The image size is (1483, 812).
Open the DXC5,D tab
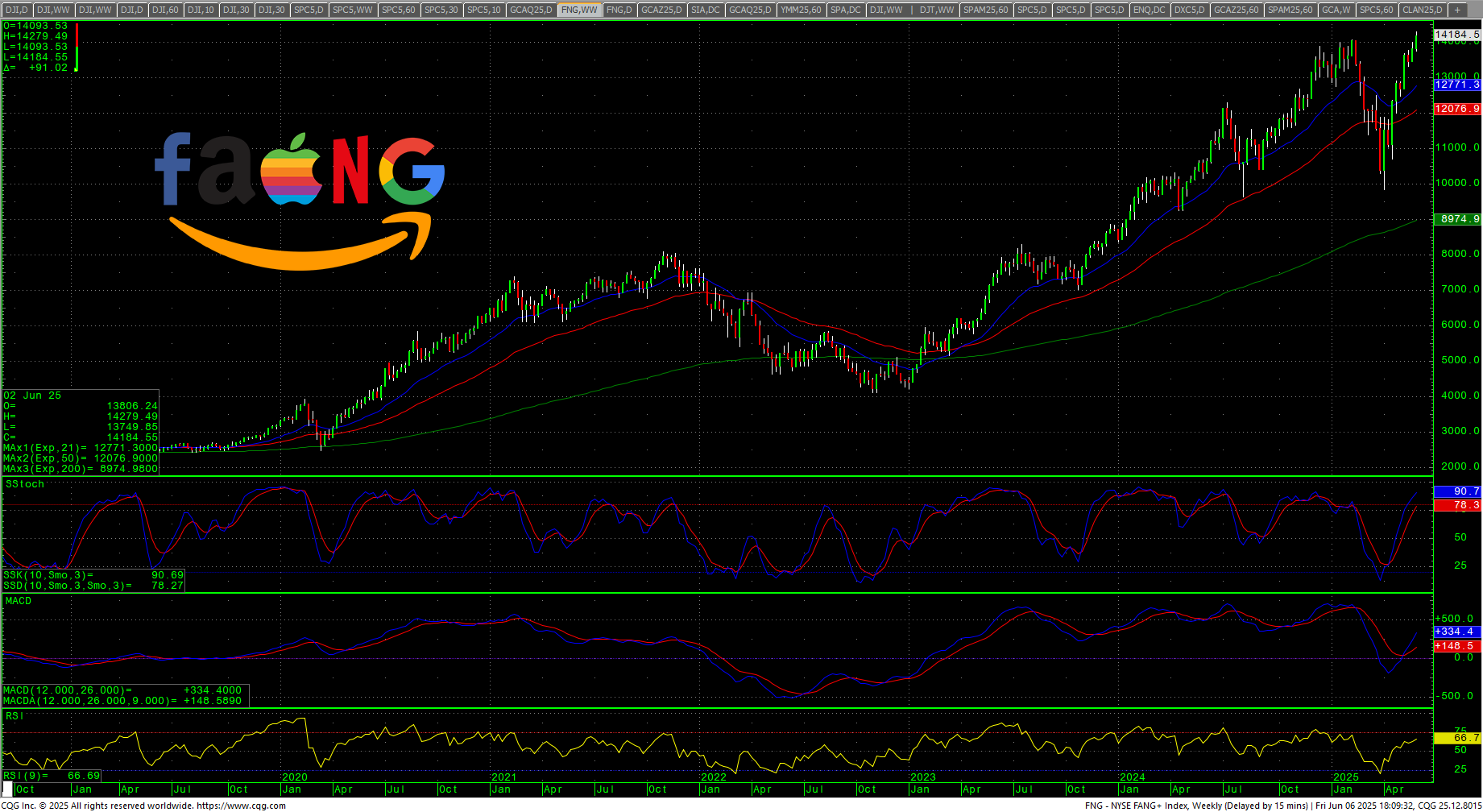pyautogui.click(x=1190, y=10)
